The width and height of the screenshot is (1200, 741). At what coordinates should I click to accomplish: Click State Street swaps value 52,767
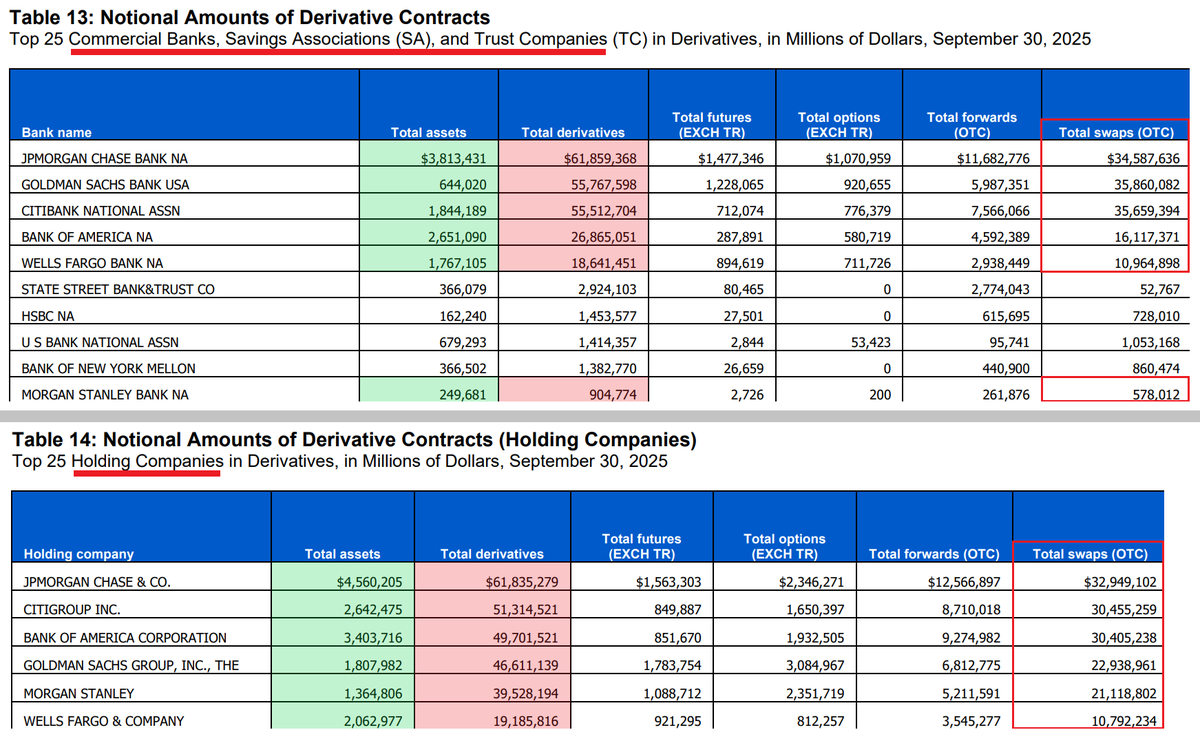(x=1159, y=290)
